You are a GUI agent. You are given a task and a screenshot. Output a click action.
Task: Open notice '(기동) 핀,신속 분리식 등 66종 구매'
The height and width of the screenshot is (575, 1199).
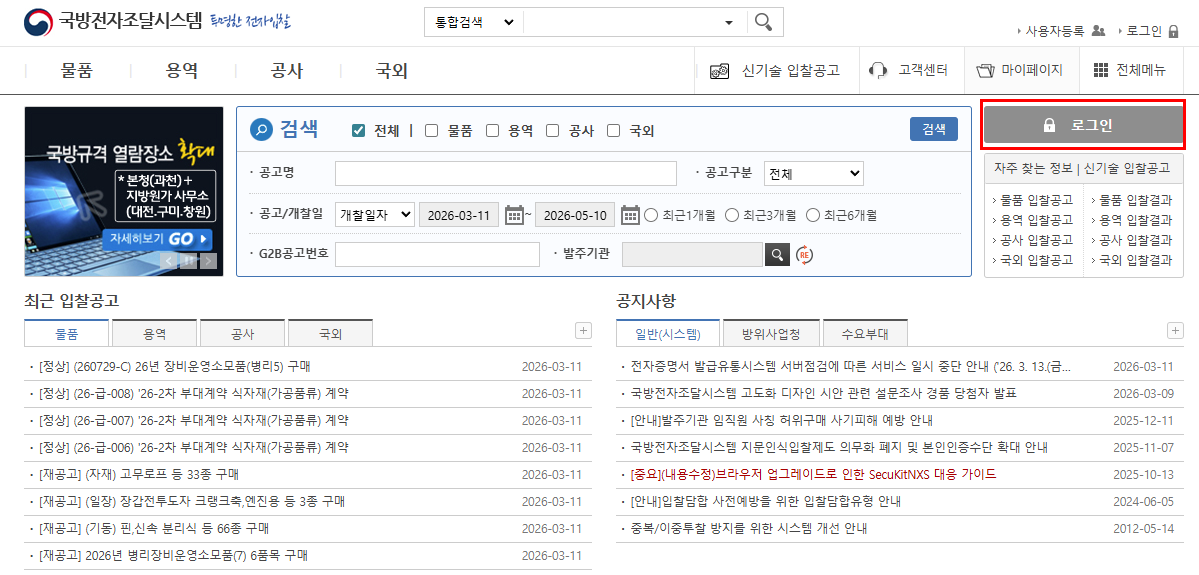tap(154, 529)
